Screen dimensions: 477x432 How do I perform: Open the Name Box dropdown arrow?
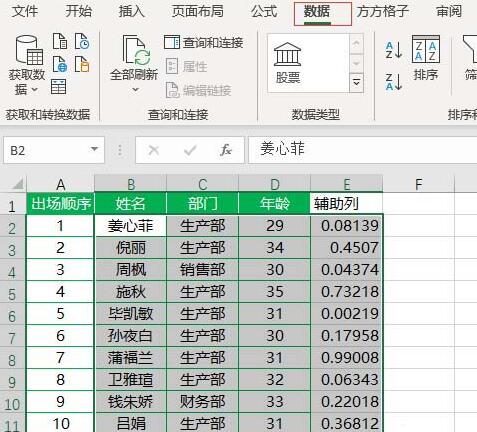pyautogui.click(x=95, y=150)
